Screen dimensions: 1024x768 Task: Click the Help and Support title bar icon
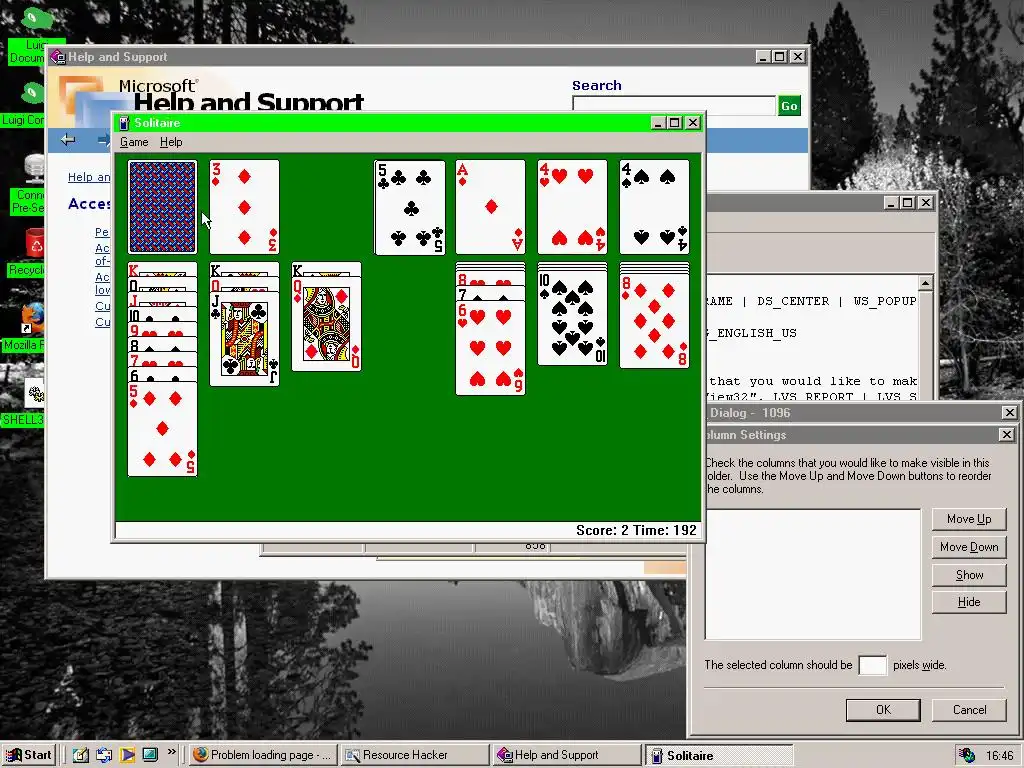[x=58, y=57]
